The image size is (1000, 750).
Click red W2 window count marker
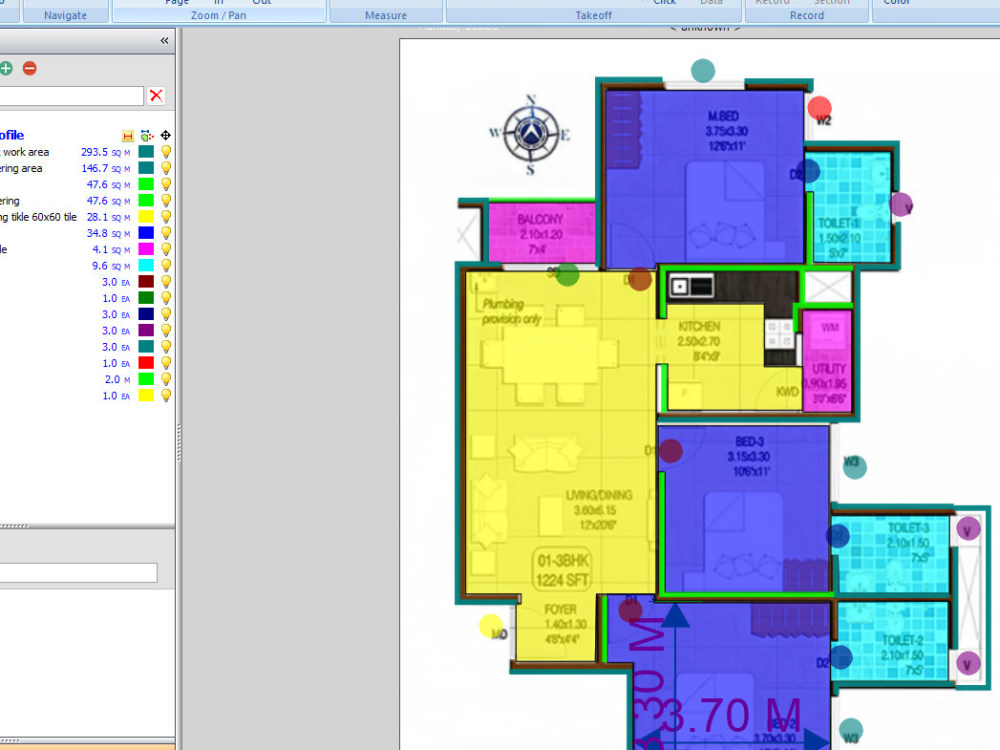(820, 108)
